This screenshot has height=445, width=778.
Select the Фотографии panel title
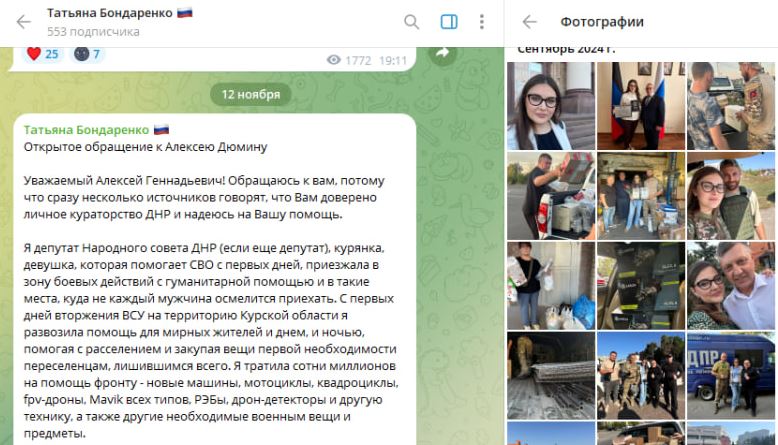(602, 22)
